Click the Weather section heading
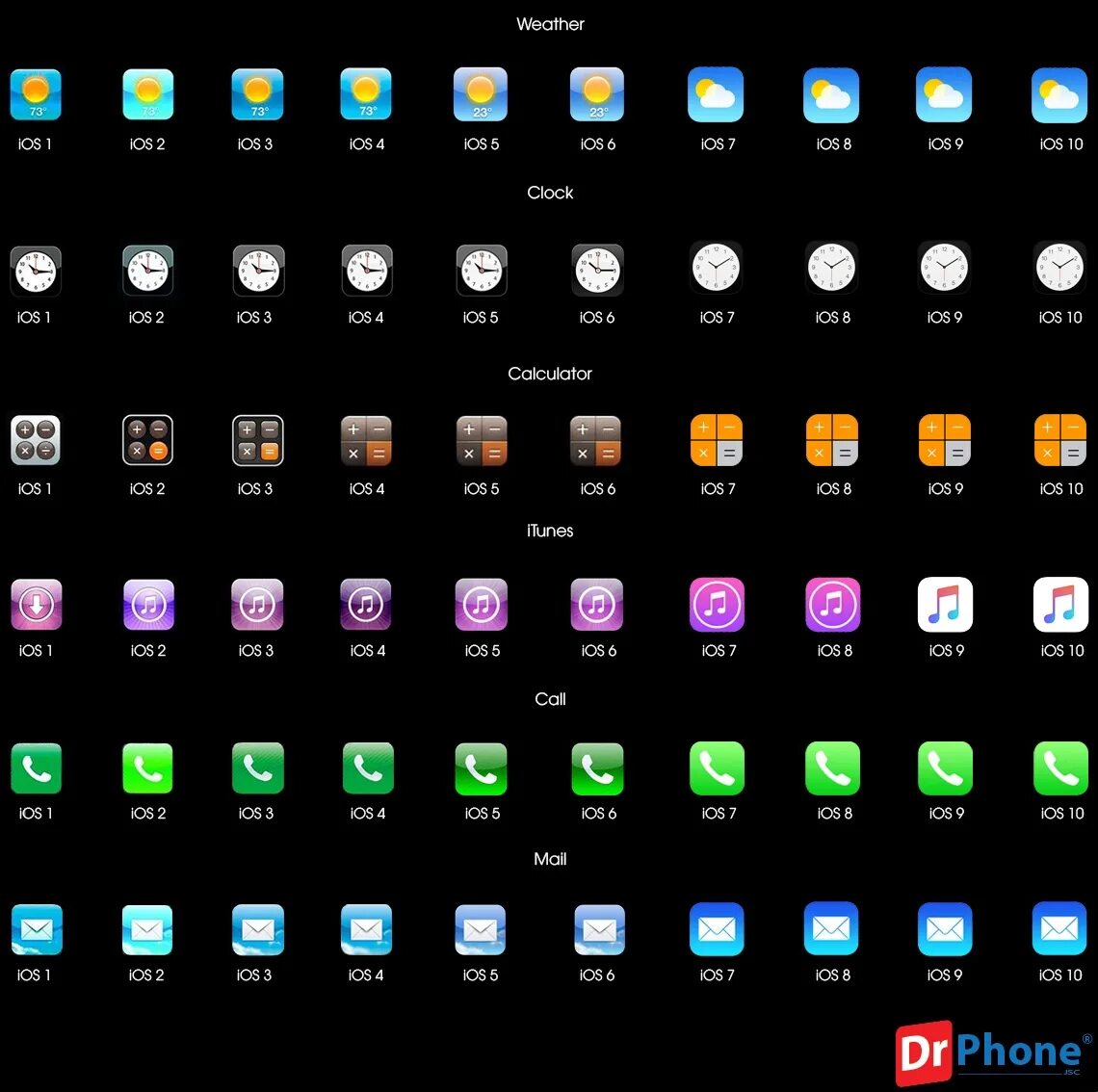 tap(550, 24)
